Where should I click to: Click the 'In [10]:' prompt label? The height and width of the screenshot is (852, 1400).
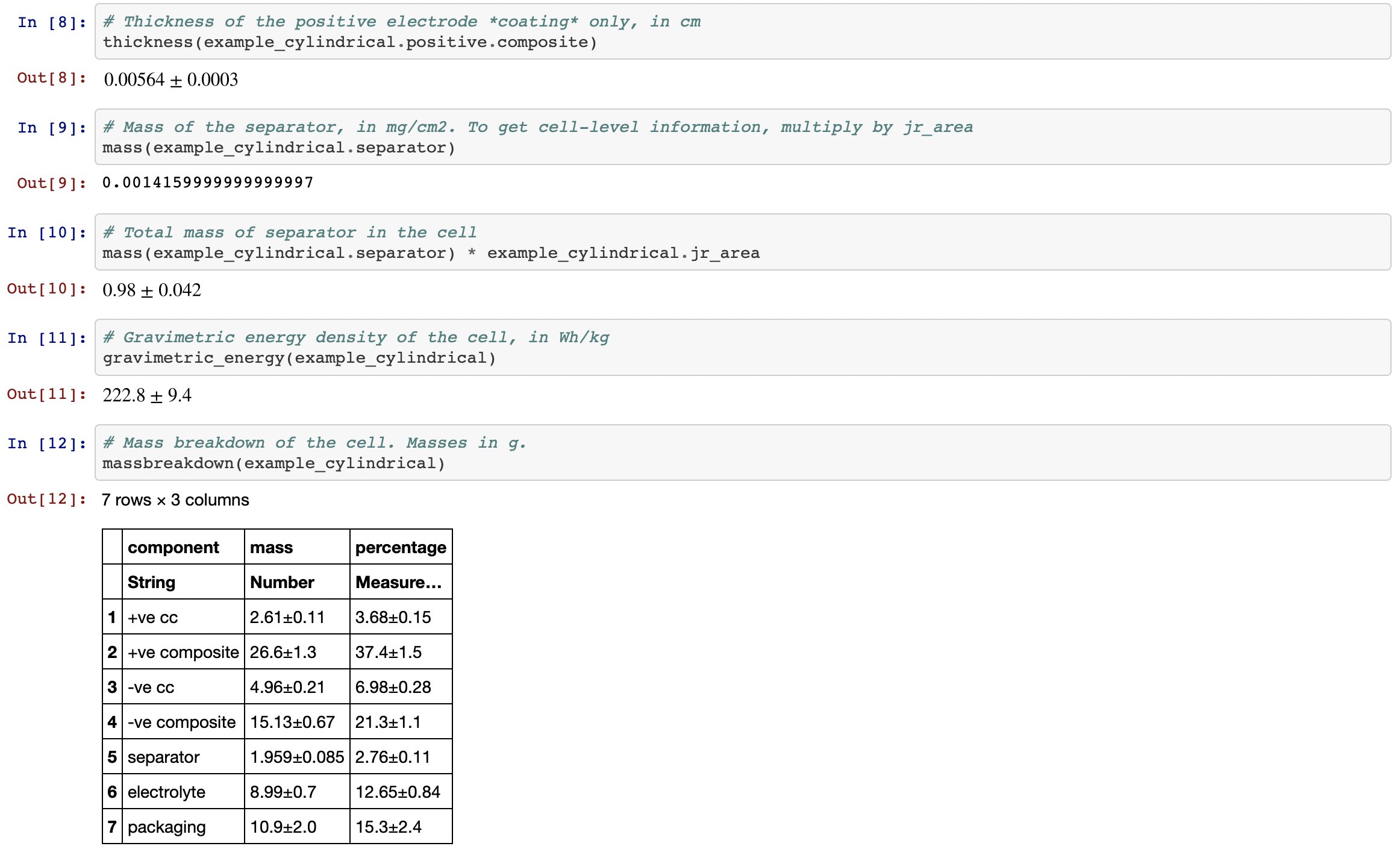[47, 233]
